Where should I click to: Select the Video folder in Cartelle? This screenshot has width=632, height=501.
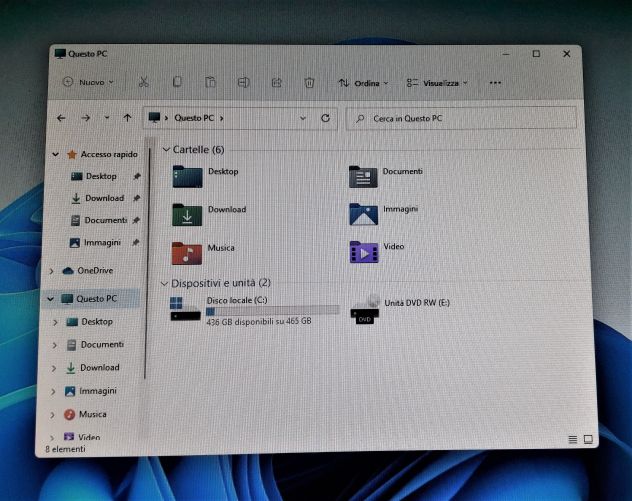pyautogui.click(x=377, y=252)
